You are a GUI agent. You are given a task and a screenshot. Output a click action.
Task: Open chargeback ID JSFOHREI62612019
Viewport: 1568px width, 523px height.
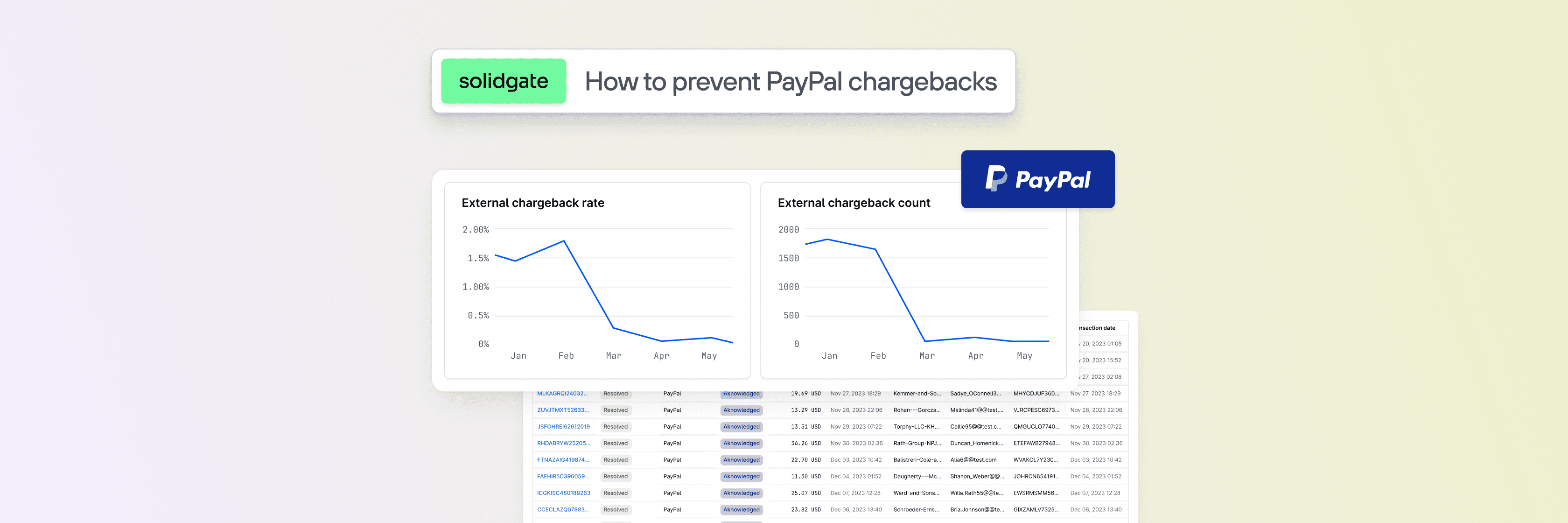click(x=563, y=427)
